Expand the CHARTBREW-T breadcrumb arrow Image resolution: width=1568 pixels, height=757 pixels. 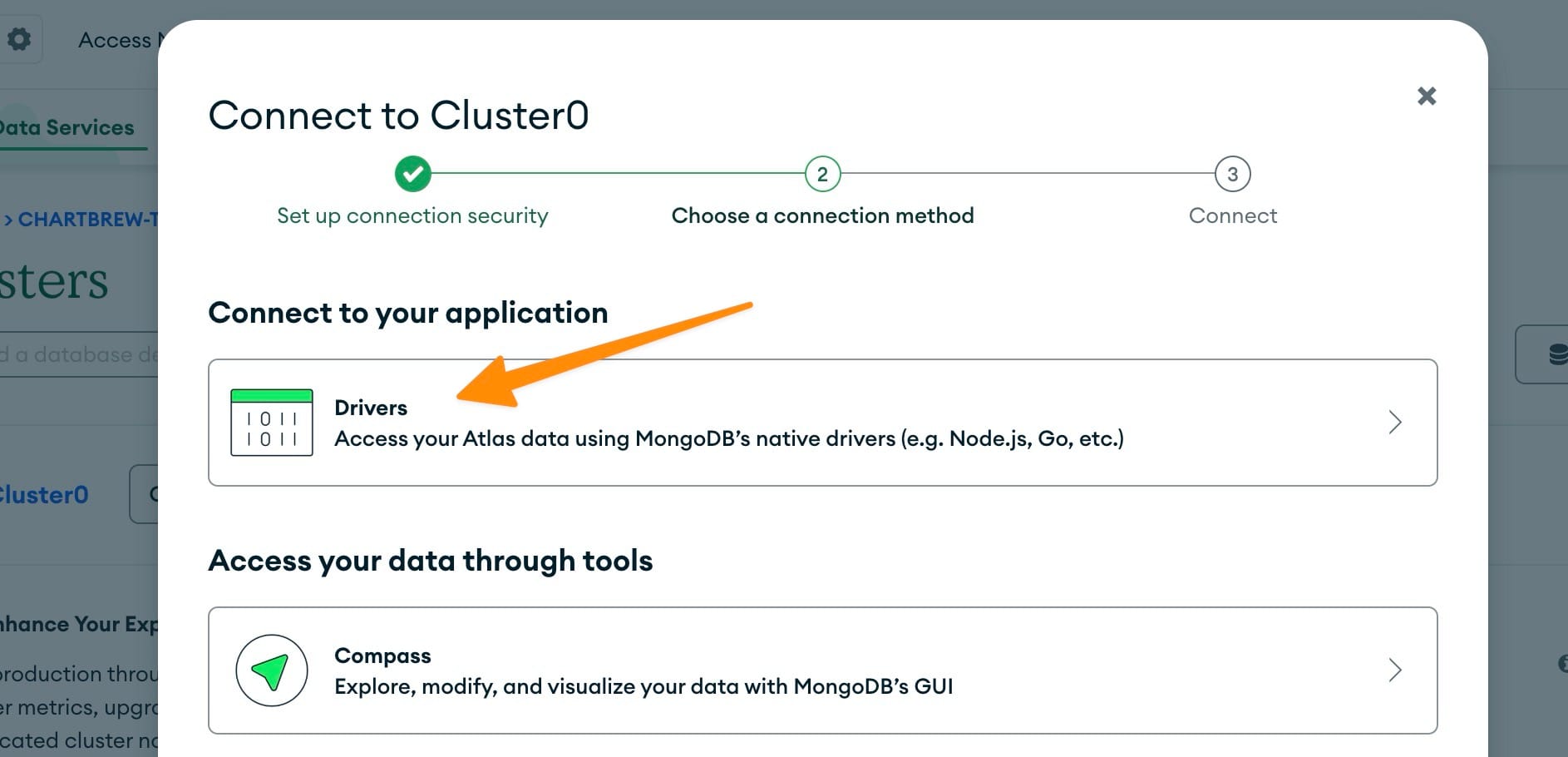[x=10, y=219]
